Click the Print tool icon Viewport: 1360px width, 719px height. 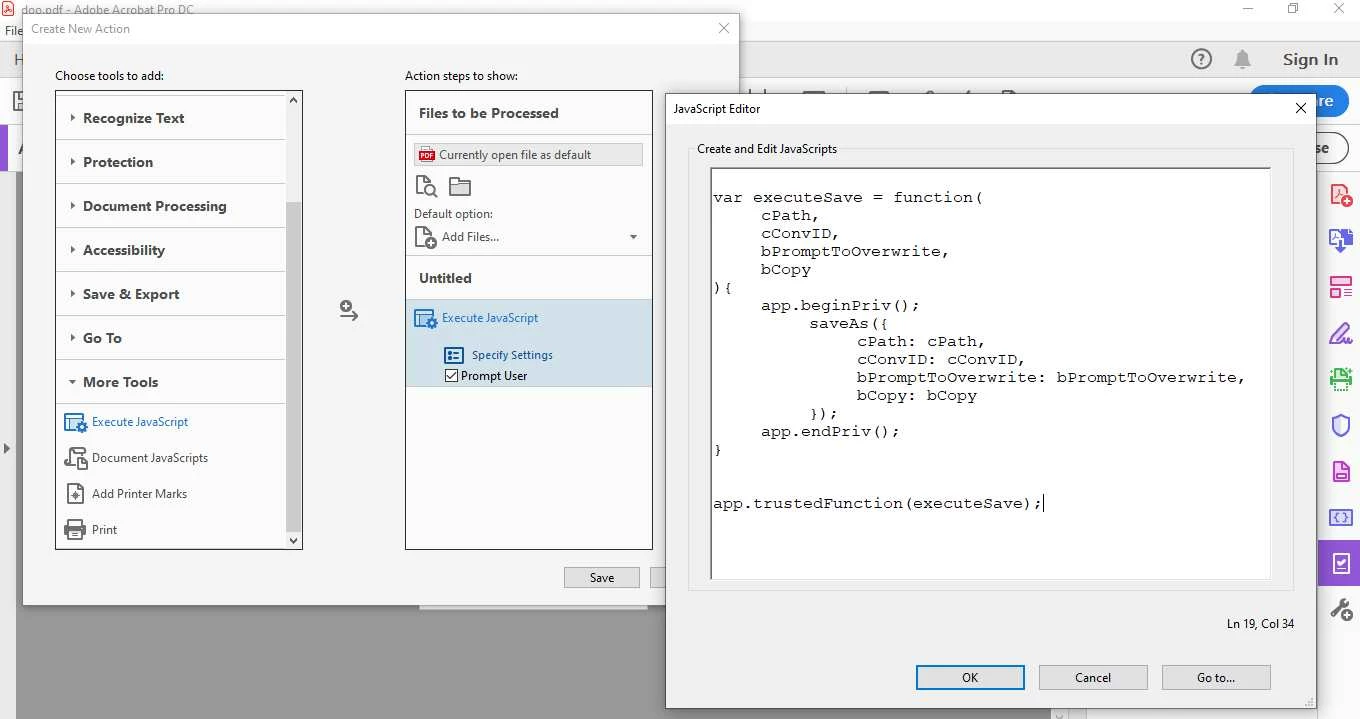75,530
